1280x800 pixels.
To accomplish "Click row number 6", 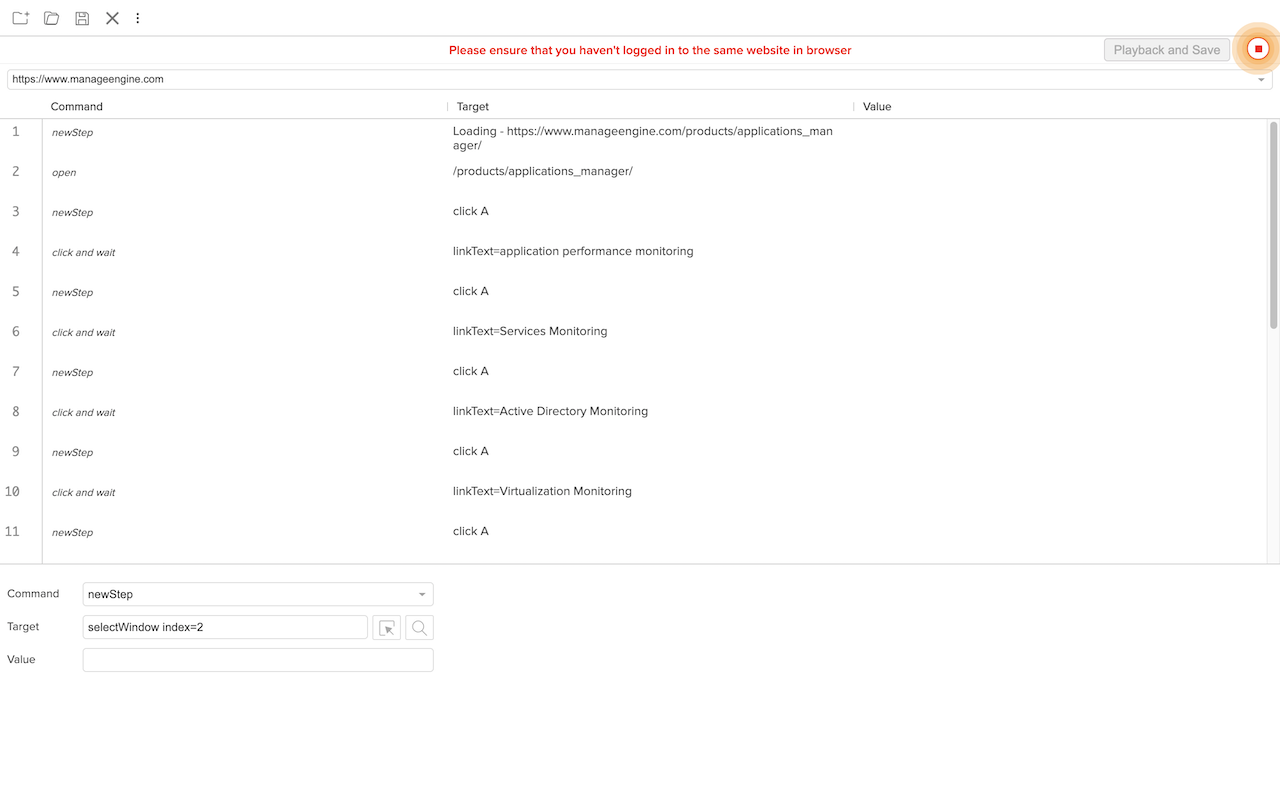I will click(x=15, y=331).
